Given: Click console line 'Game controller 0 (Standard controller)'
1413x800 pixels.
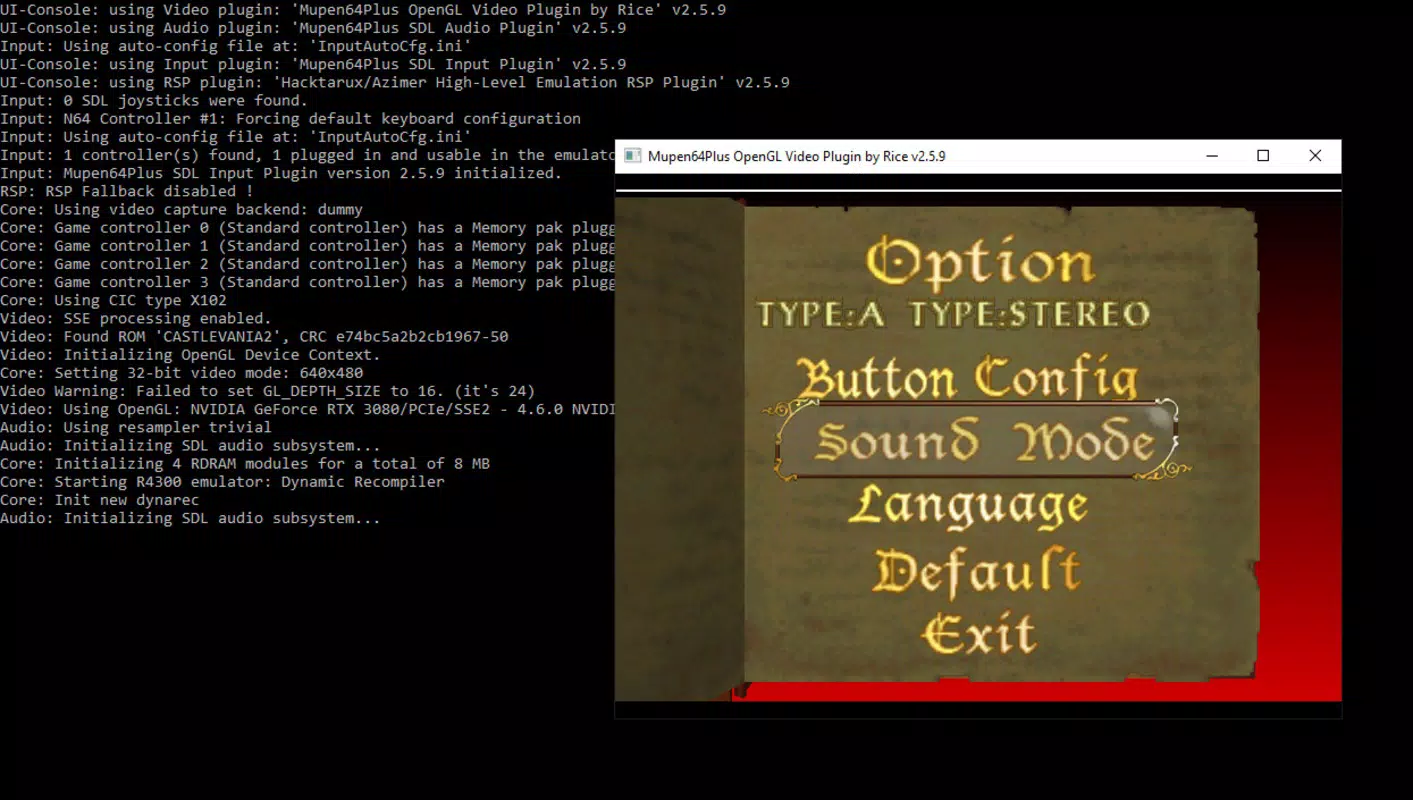Looking at the screenshot, I should pos(307,227).
